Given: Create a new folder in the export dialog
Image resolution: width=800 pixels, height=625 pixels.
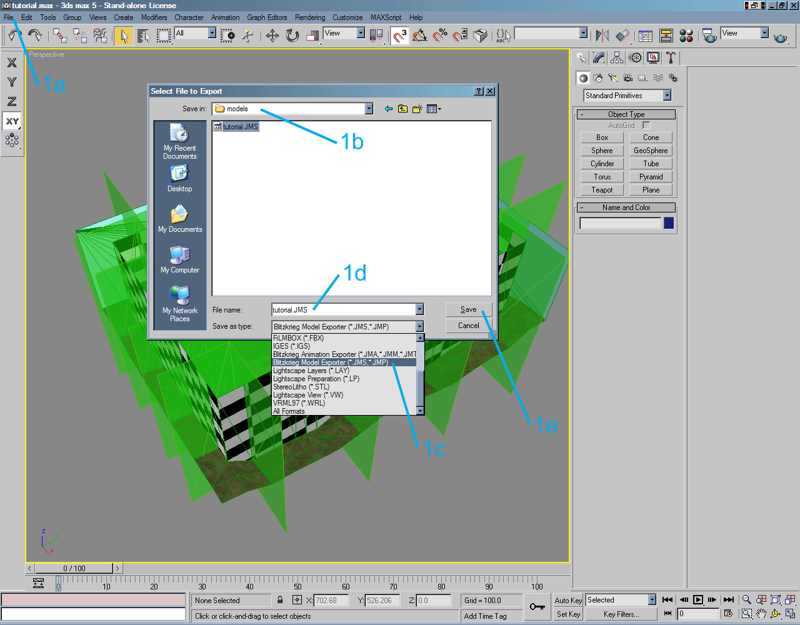Looking at the screenshot, I should click(417, 109).
